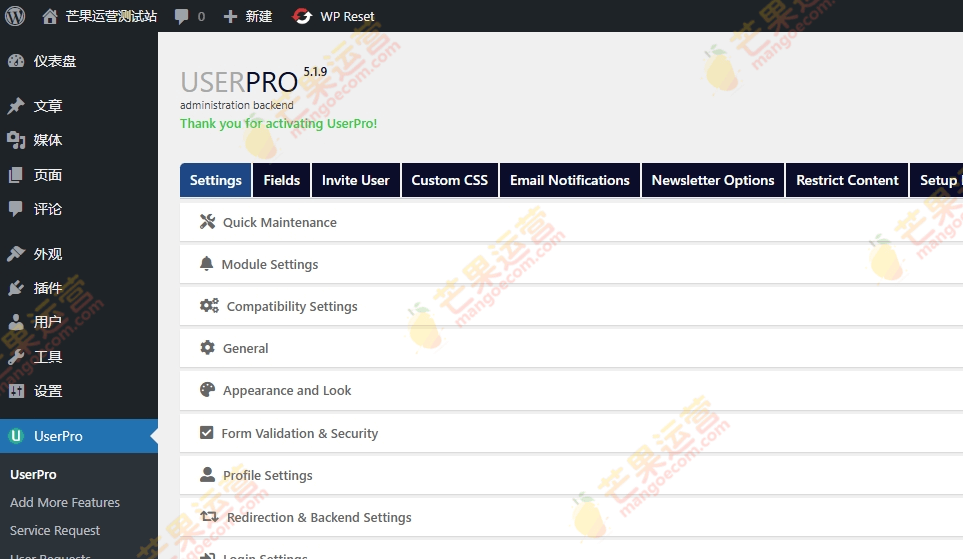The height and width of the screenshot is (559, 963).
Task: Click the user icon of Profile Settings
Action: pyautogui.click(x=208, y=474)
